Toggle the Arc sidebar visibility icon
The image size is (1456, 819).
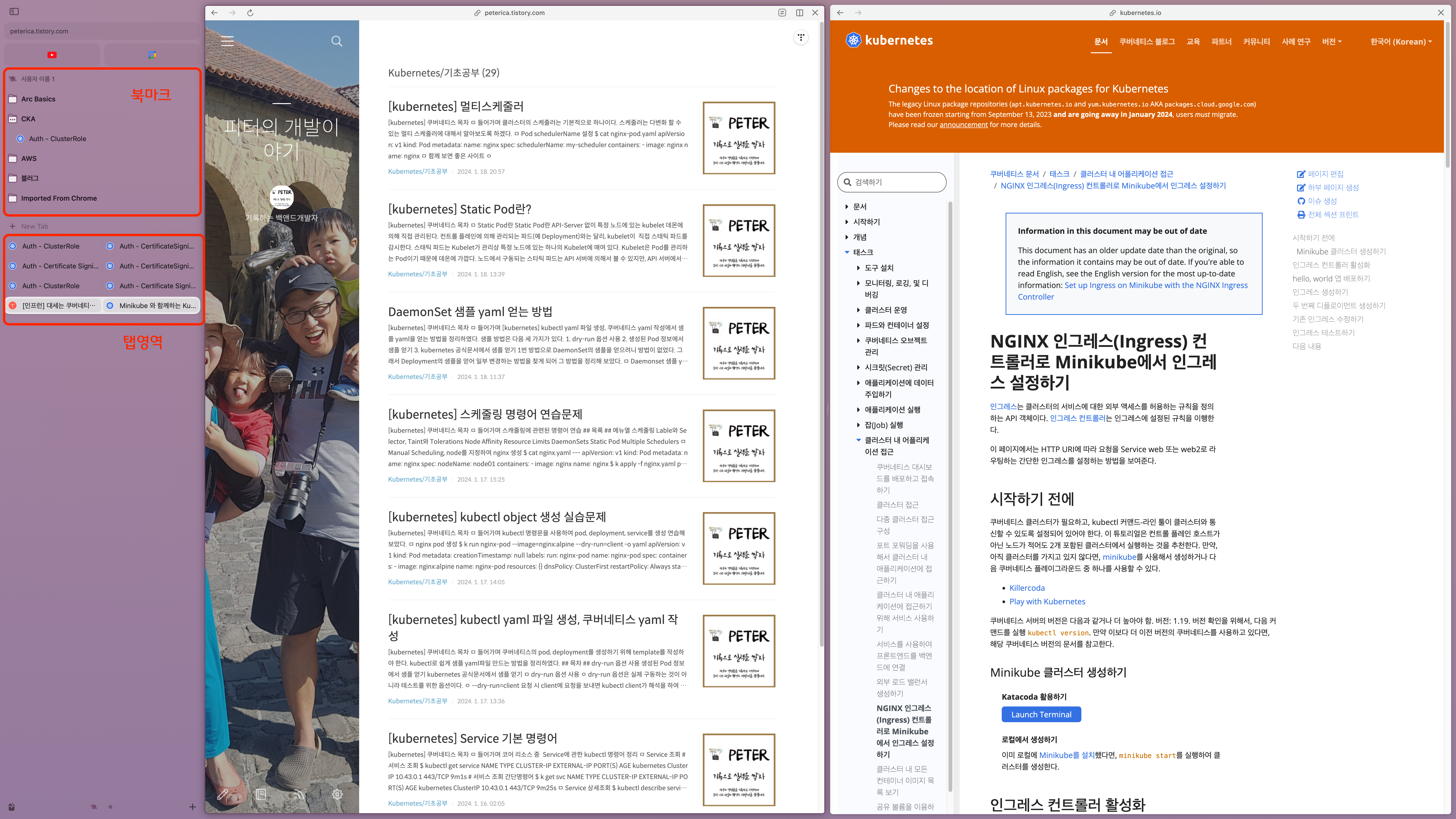click(x=14, y=11)
